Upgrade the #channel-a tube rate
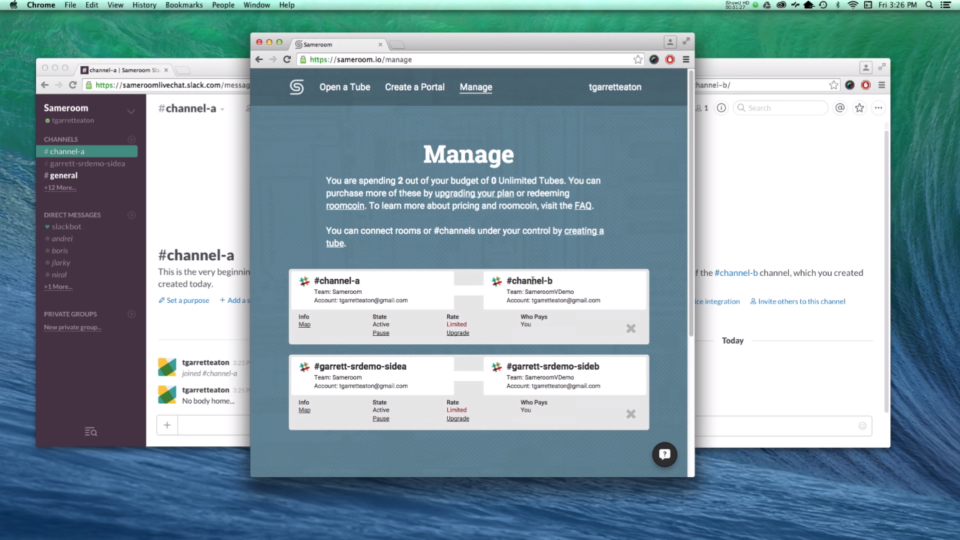 coord(457,333)
